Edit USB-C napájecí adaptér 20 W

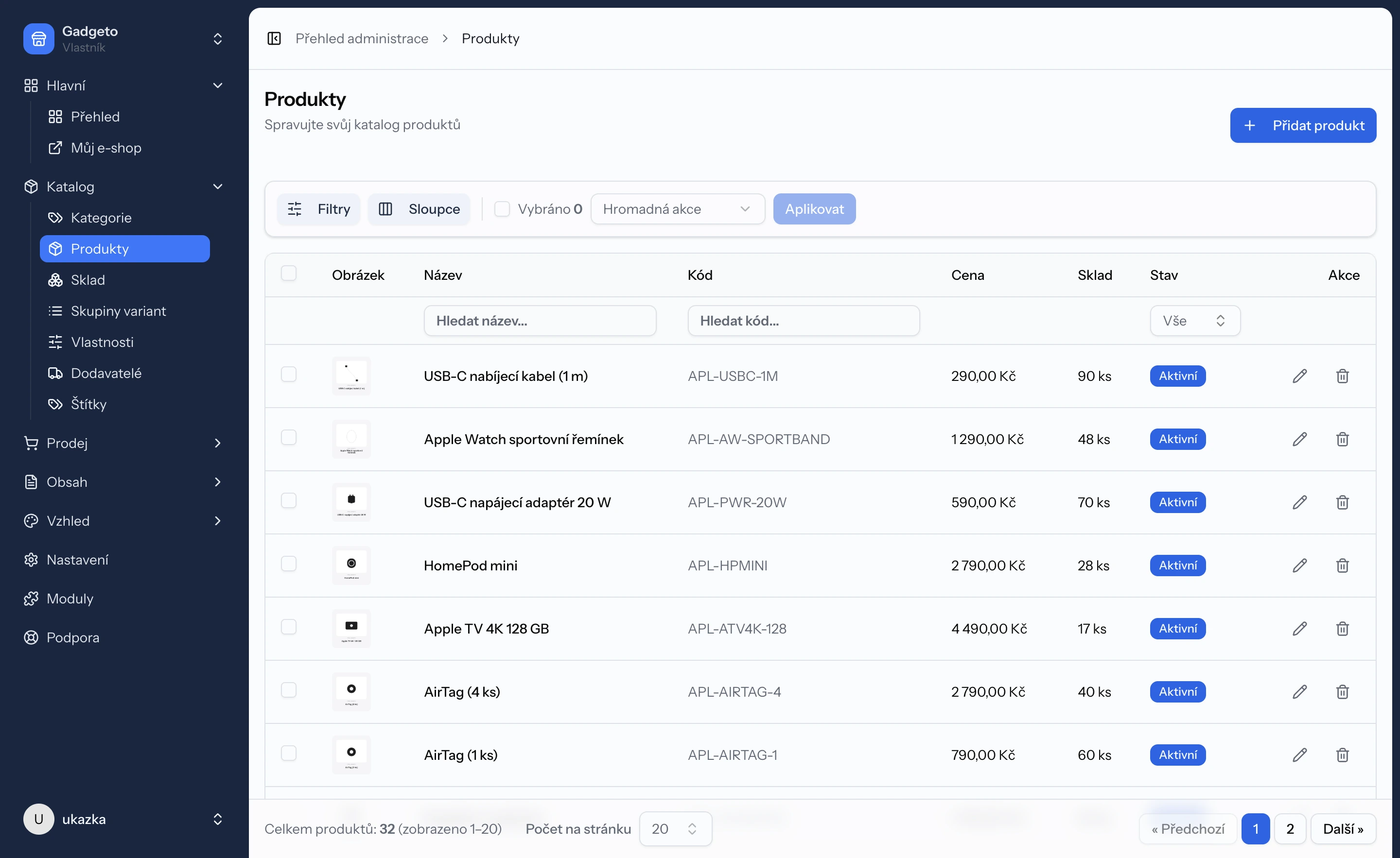click(x=1299, y=502)
